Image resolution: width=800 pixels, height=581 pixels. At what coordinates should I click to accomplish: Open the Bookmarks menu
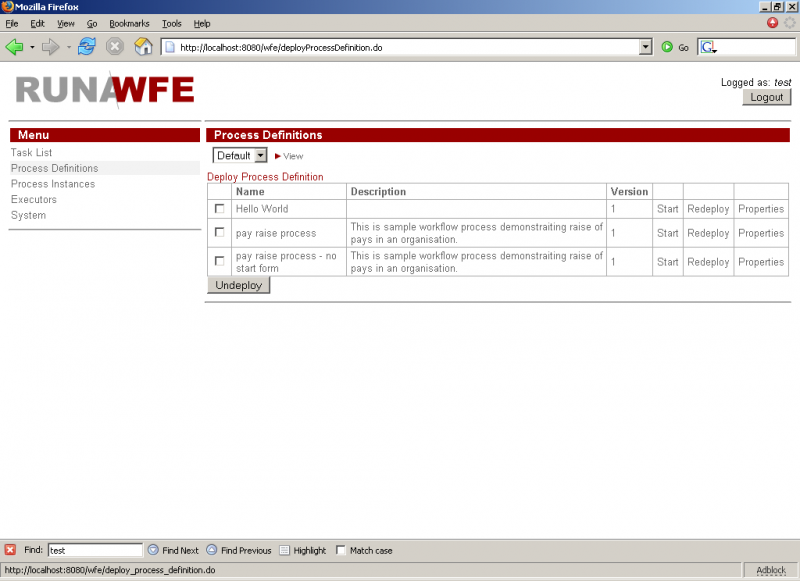(x=129, y=24)
